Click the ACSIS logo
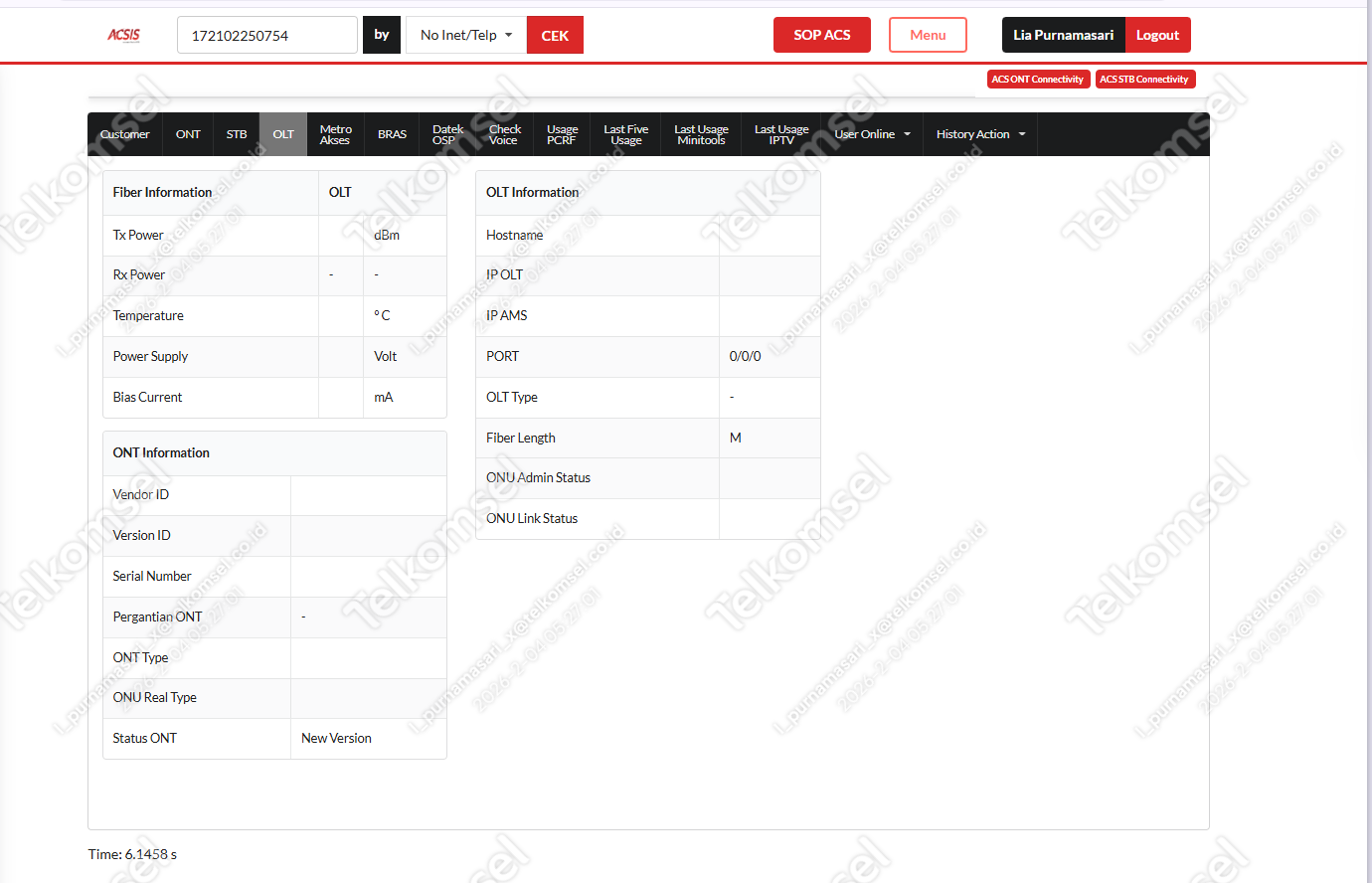Screen dimensions: 1372x883 tap(124, 35)
